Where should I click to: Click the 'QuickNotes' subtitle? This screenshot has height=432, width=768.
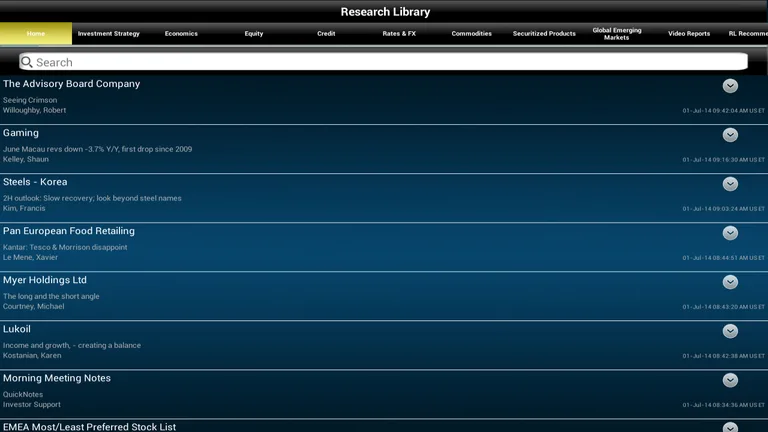point(23,394)
